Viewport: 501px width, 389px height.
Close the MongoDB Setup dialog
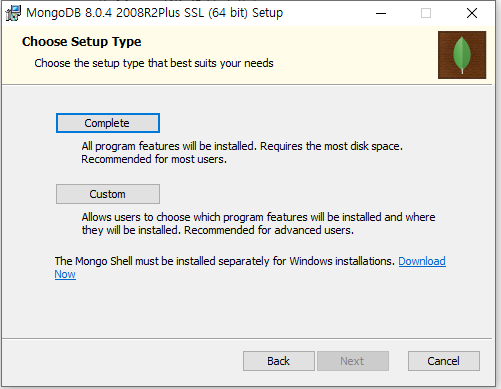(472, 13)
